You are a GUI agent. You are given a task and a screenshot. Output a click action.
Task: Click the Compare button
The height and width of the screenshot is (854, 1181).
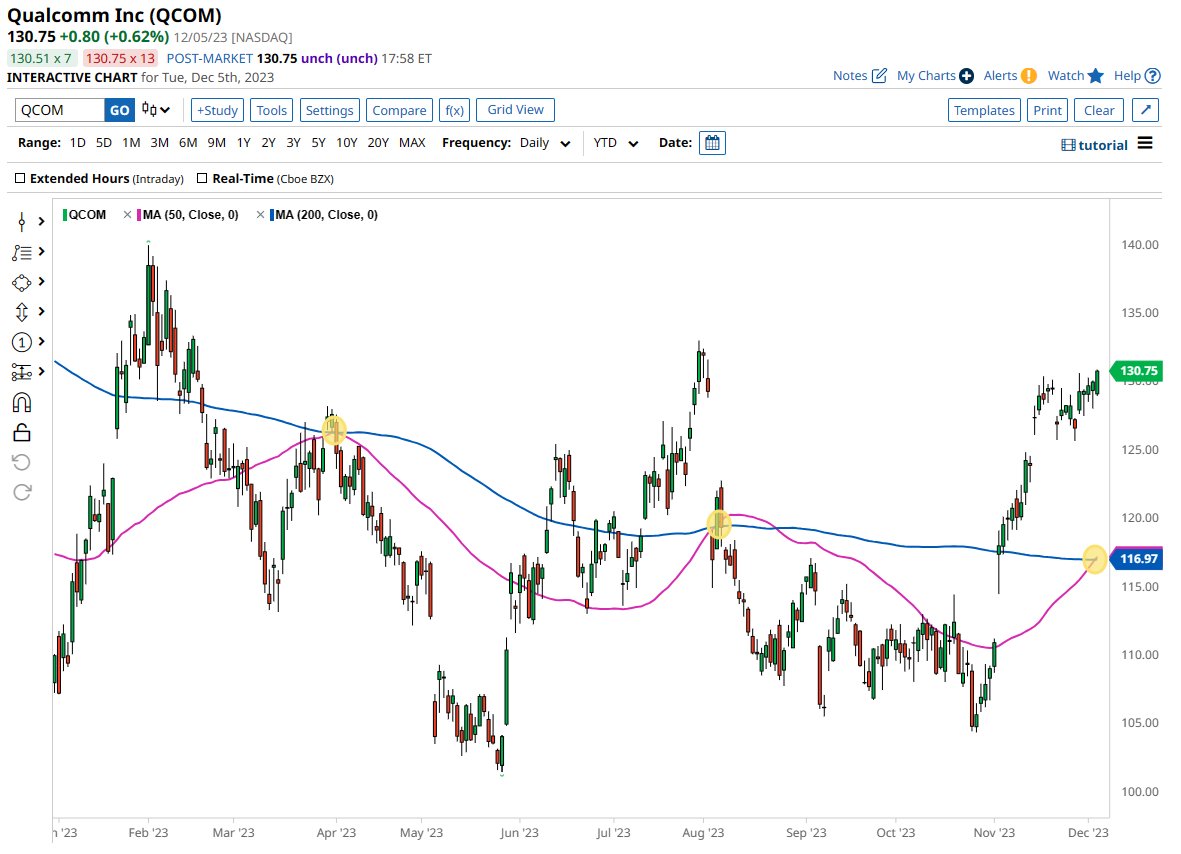click(x=399, y=110)
